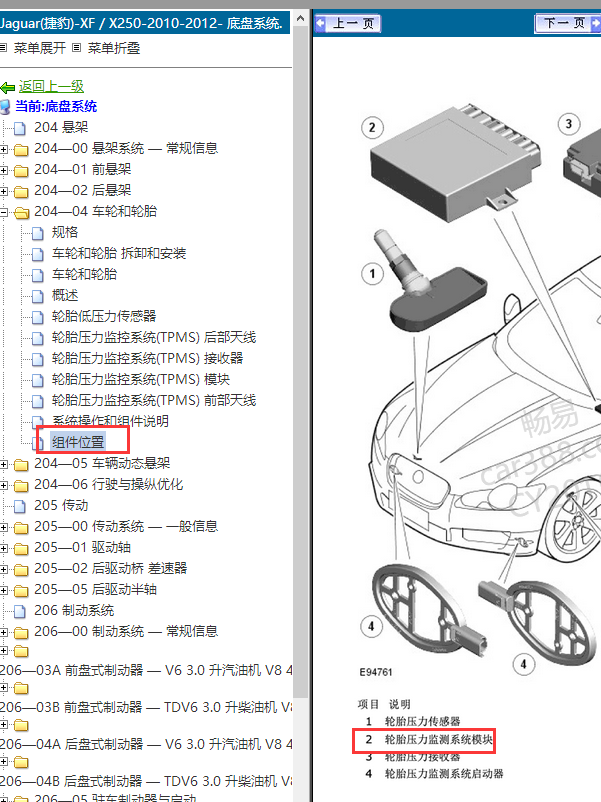Click the 规格 document icon
This screenshot has width=601, height=802.
click(38, 233)
